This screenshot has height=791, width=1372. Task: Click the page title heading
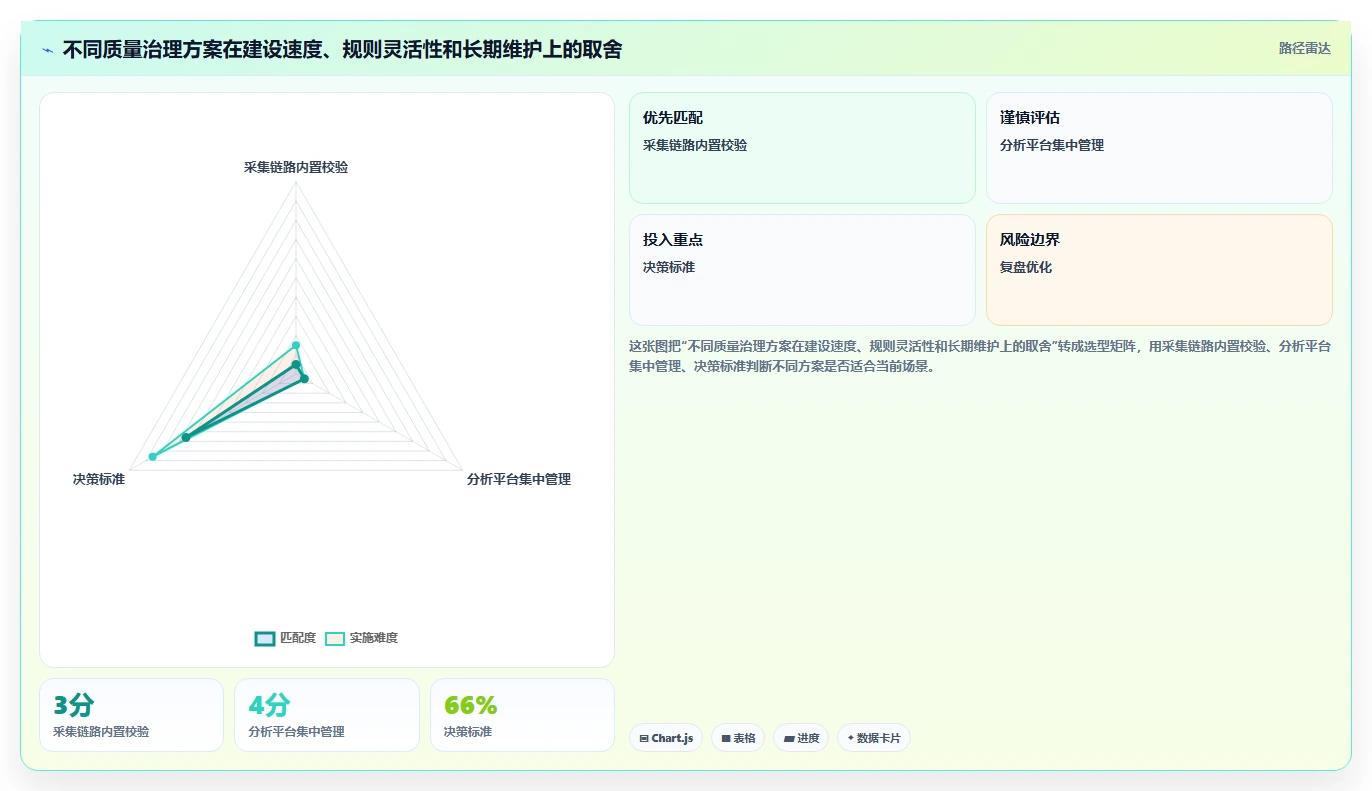[342, 49]
